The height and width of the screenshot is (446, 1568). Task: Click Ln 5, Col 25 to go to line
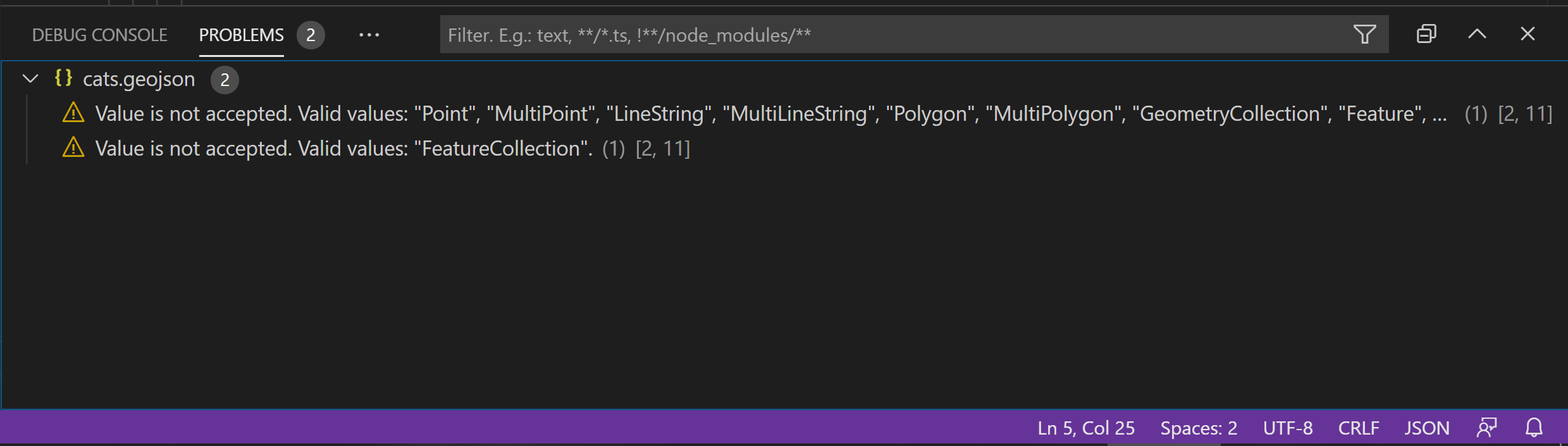pos(1085,428)
